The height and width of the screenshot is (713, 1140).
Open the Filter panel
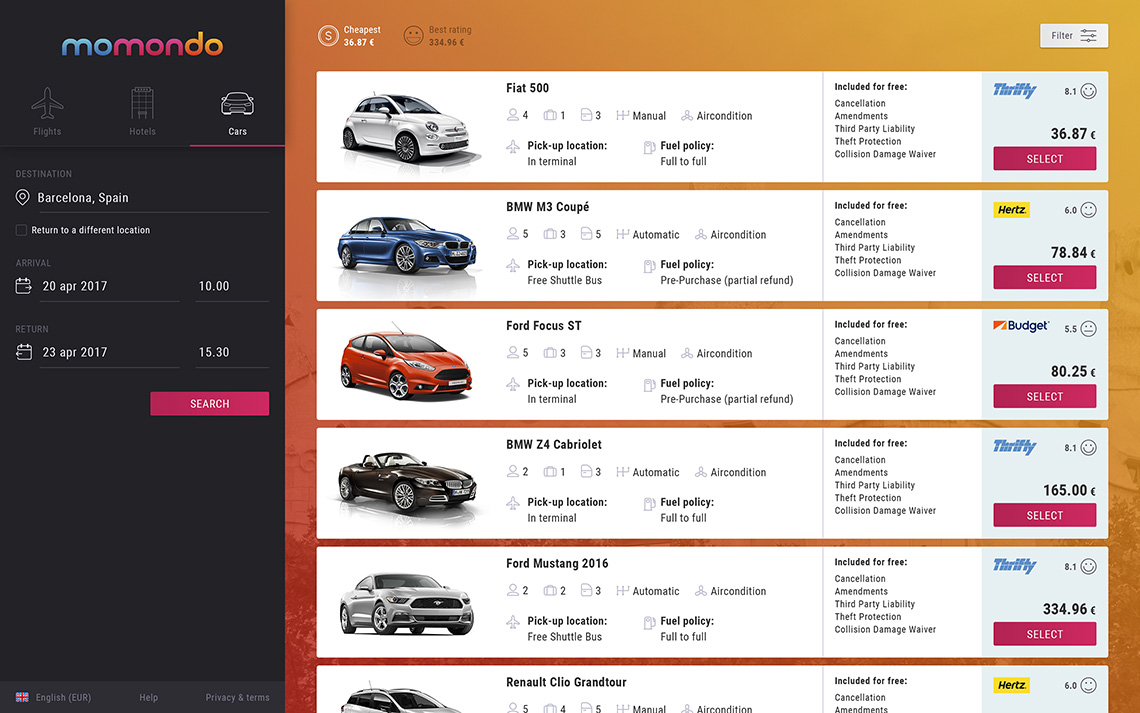point(1074,36)
